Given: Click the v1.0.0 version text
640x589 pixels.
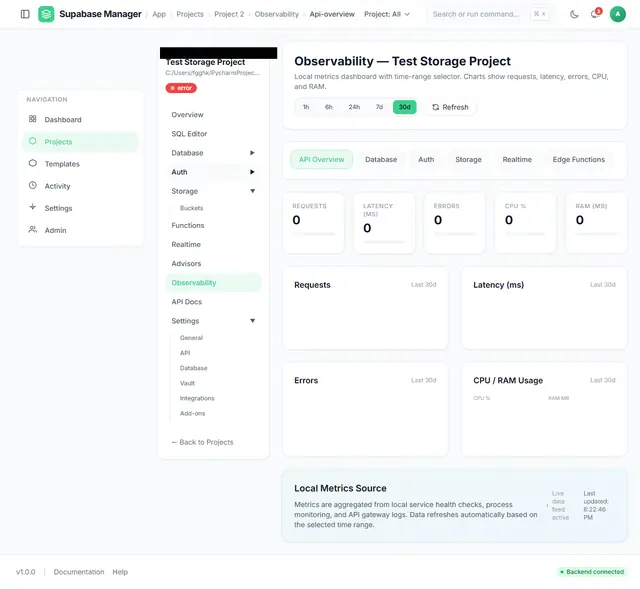Looking at the screenshot, I should coord(25,572).
